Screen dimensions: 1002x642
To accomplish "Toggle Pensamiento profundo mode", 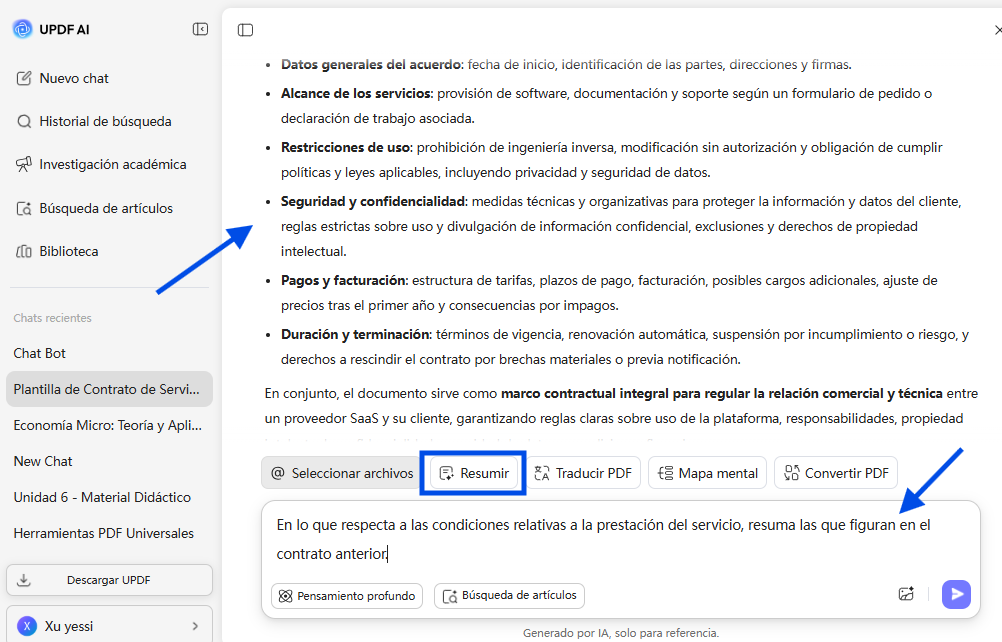I will coord(346,595).
